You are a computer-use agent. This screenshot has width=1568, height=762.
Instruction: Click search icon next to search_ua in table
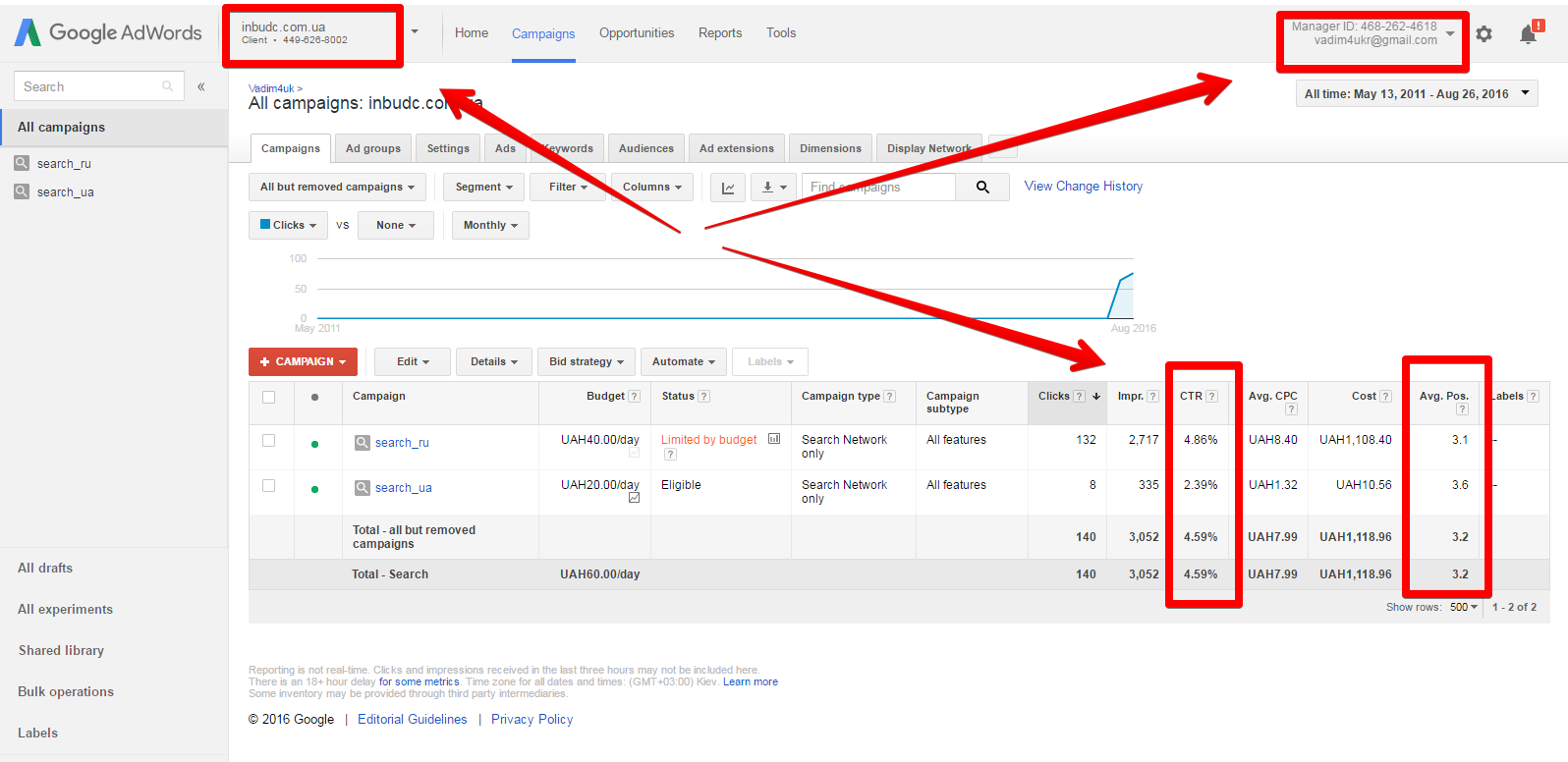(363, 488)
